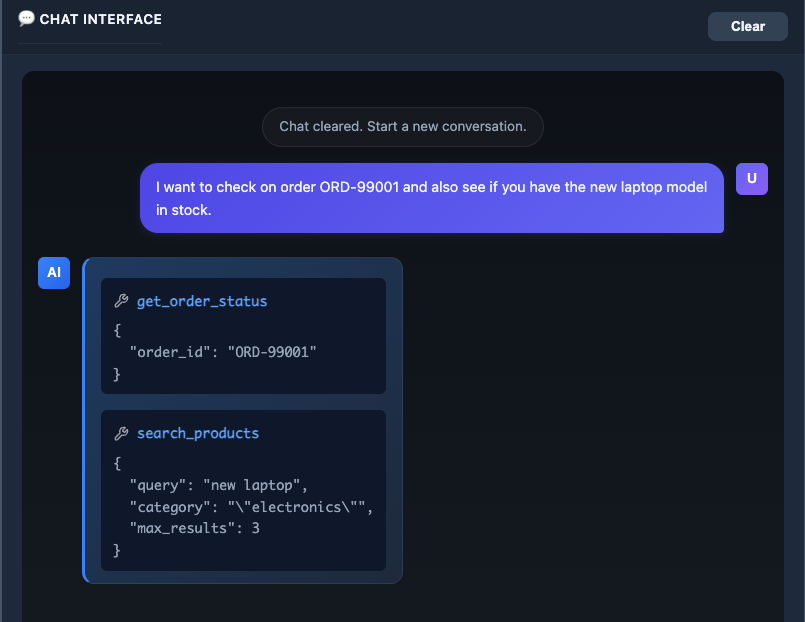Click the wrench icon beside search_products
805x622 pixels.
[x=122, y=433]
